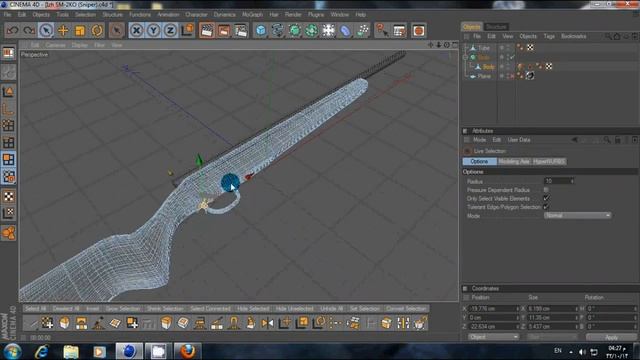
Task: Click the Redo arrow icon
Action: click(x=29, y=31)
